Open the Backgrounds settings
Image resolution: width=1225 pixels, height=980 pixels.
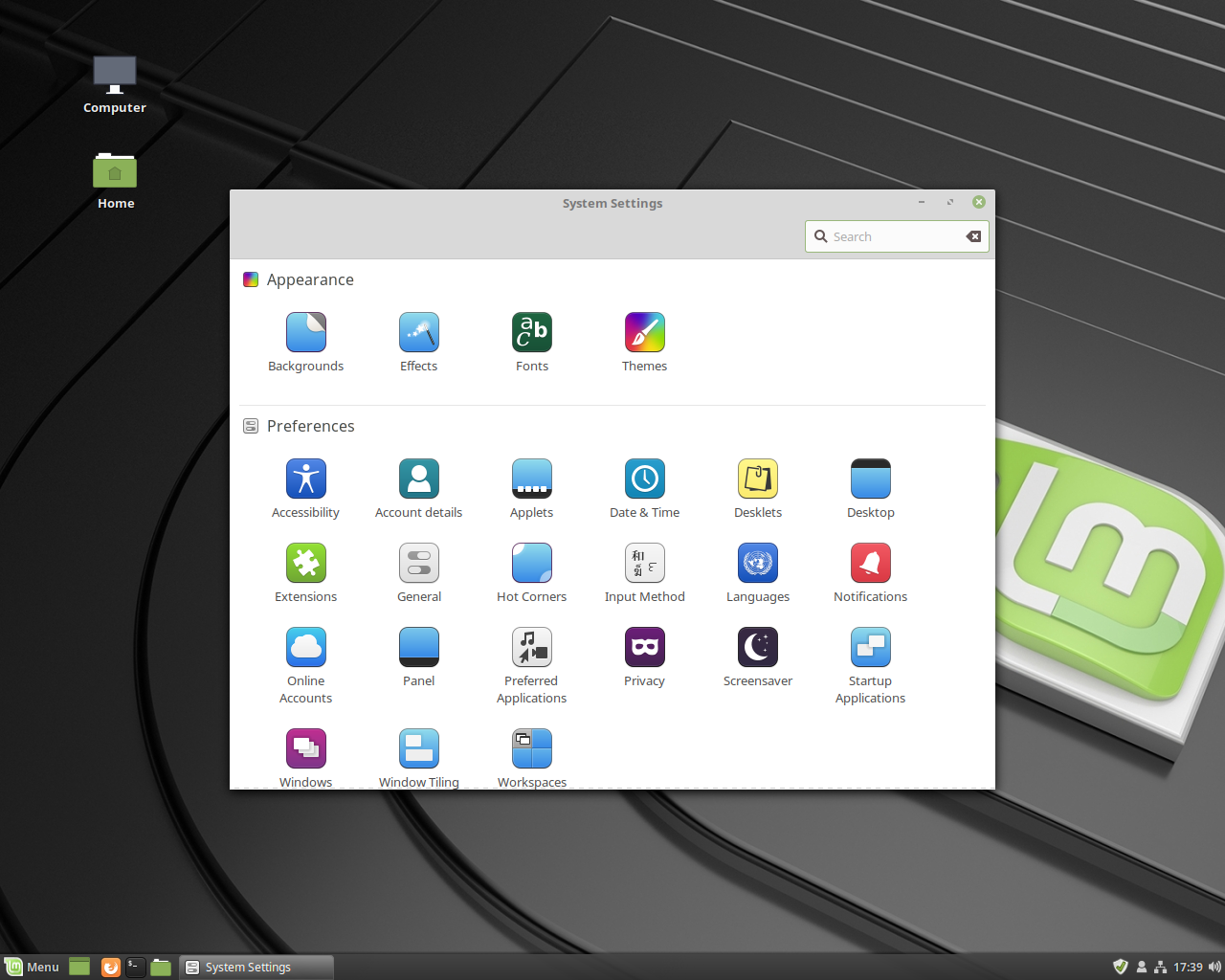click(x=306, y=343)
